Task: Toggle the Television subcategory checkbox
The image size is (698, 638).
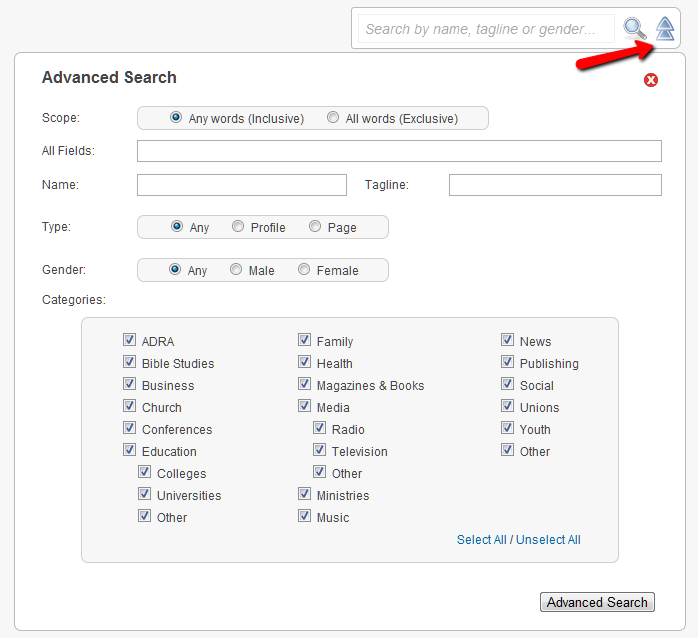Action: [320, 450]
